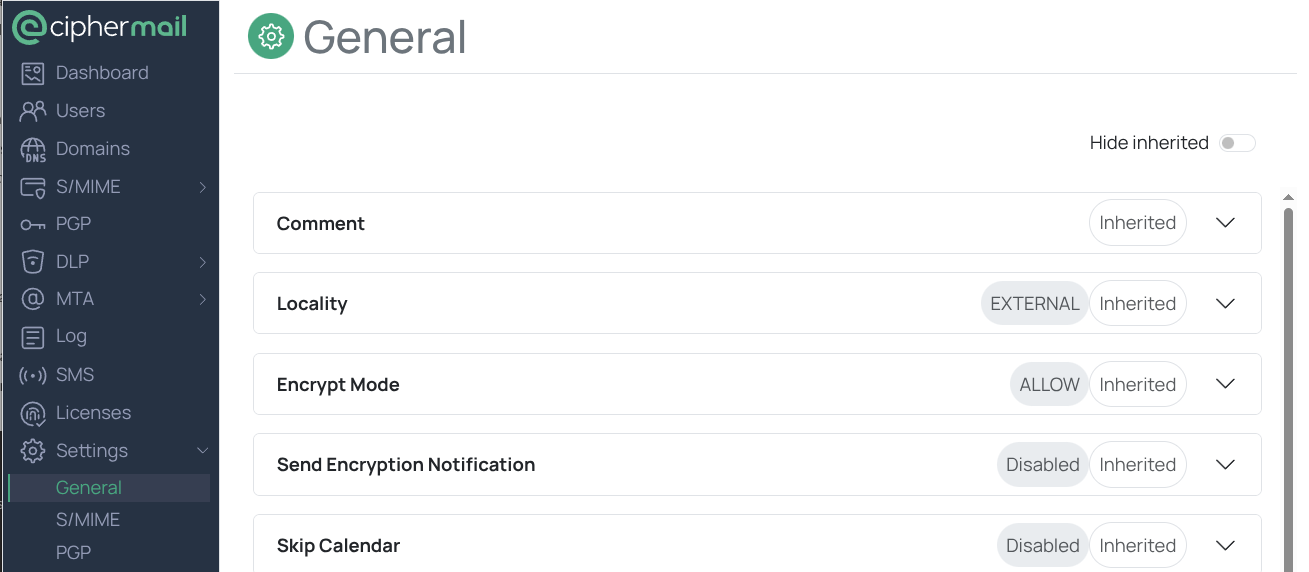
Task: Click the CipherMail logo
Action: (100, 27)
